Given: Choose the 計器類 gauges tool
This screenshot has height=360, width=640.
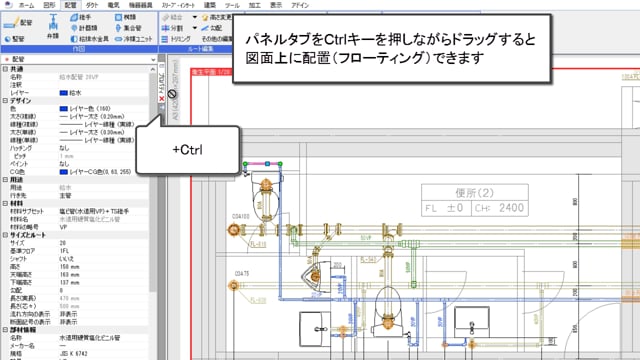Looking at the screenshot, I should point(84,28).
